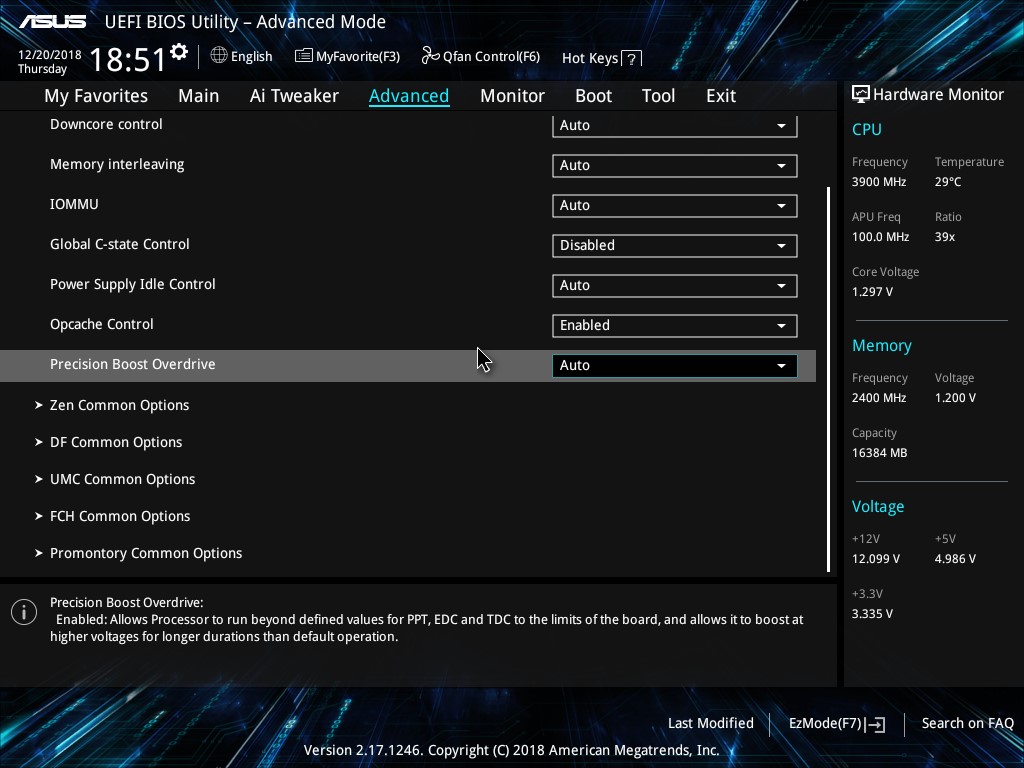Click the Hot Keys question mark icon
The width and height of the screenshot is (1024, 768).
[x=631, y=59]
